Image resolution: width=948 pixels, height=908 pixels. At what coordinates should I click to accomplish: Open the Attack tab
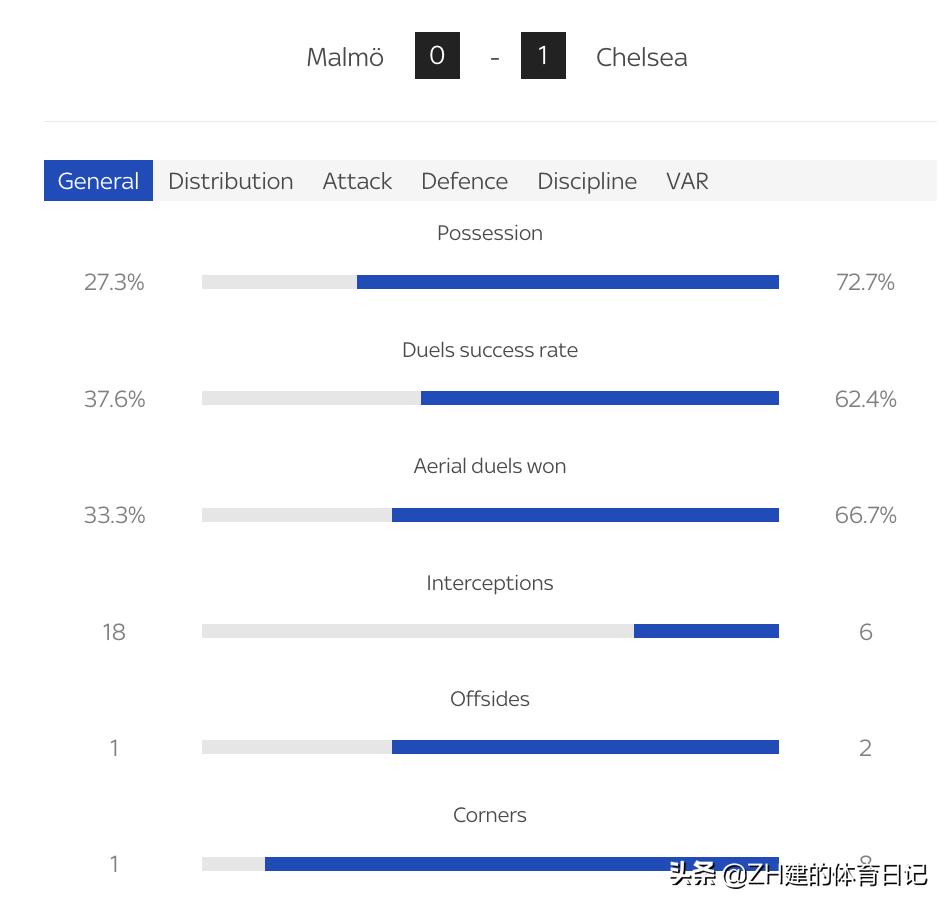point(357,181)
